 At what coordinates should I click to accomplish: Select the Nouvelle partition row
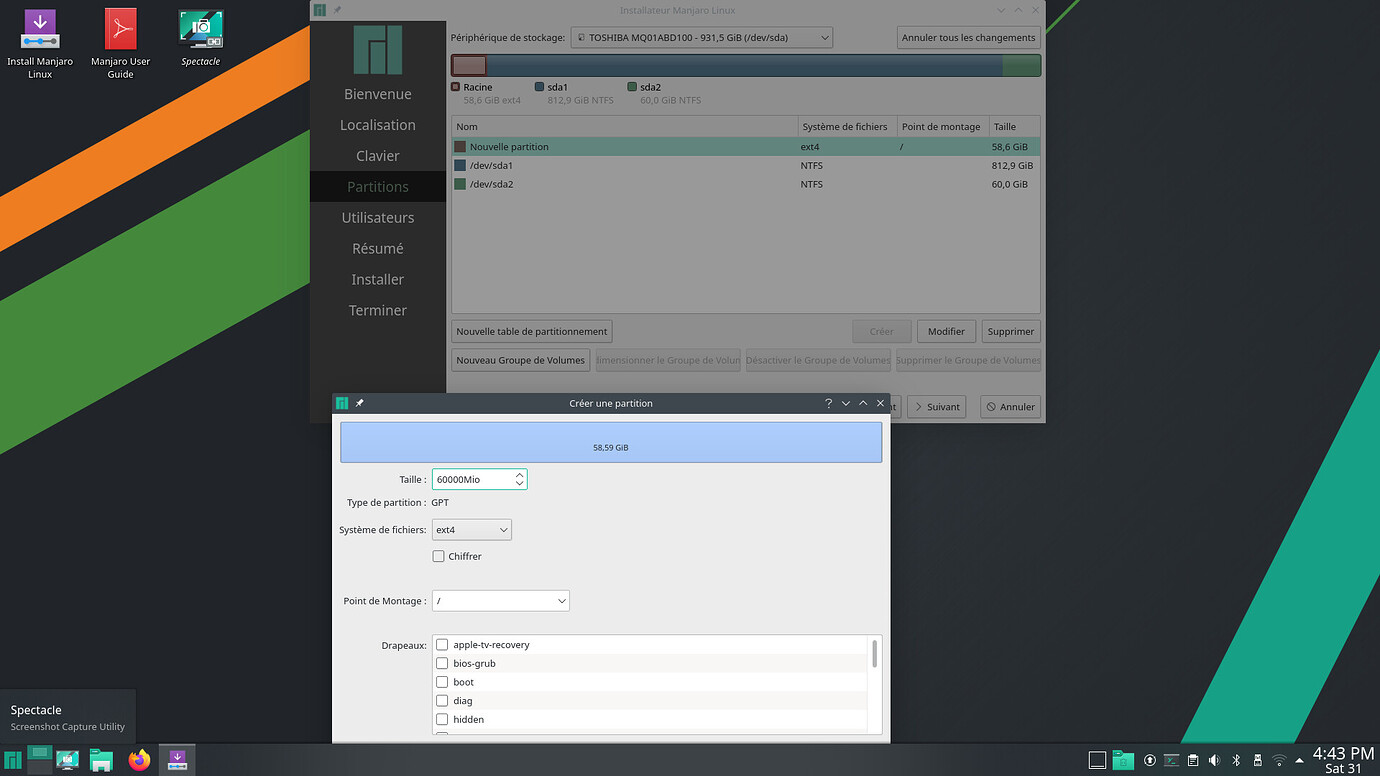[746, 147]
